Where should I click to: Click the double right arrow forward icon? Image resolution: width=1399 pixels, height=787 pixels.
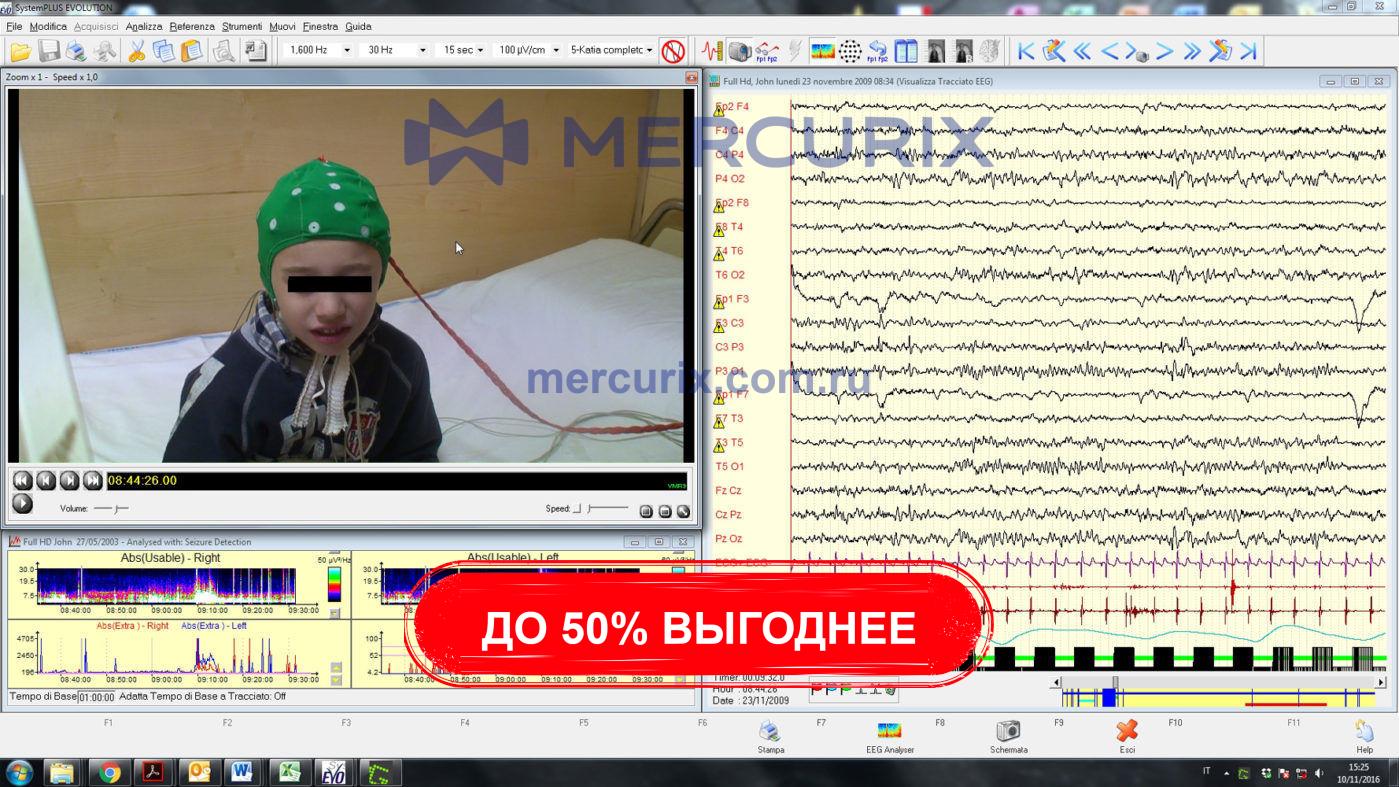(1192, 51)
